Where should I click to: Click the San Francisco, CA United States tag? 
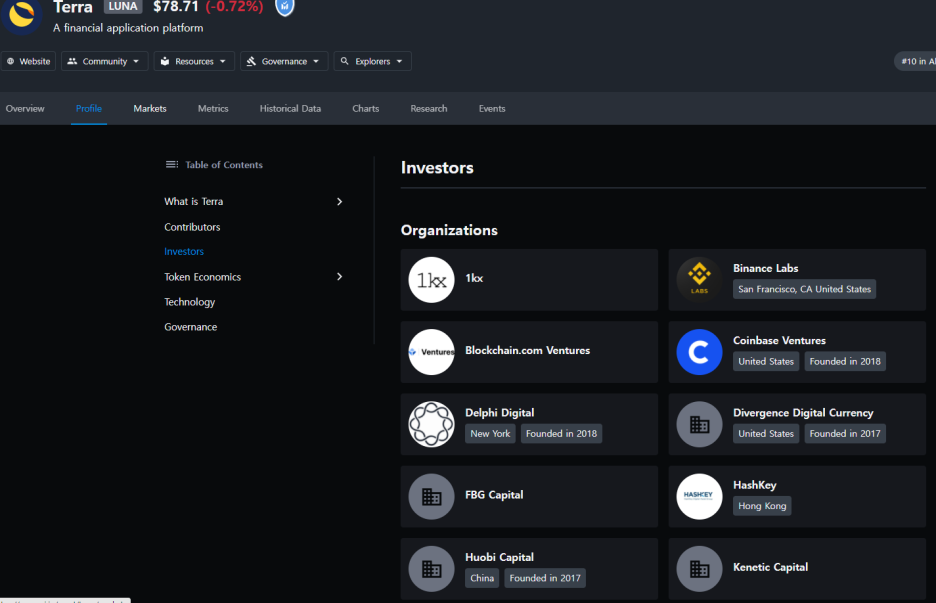(804, 289)
